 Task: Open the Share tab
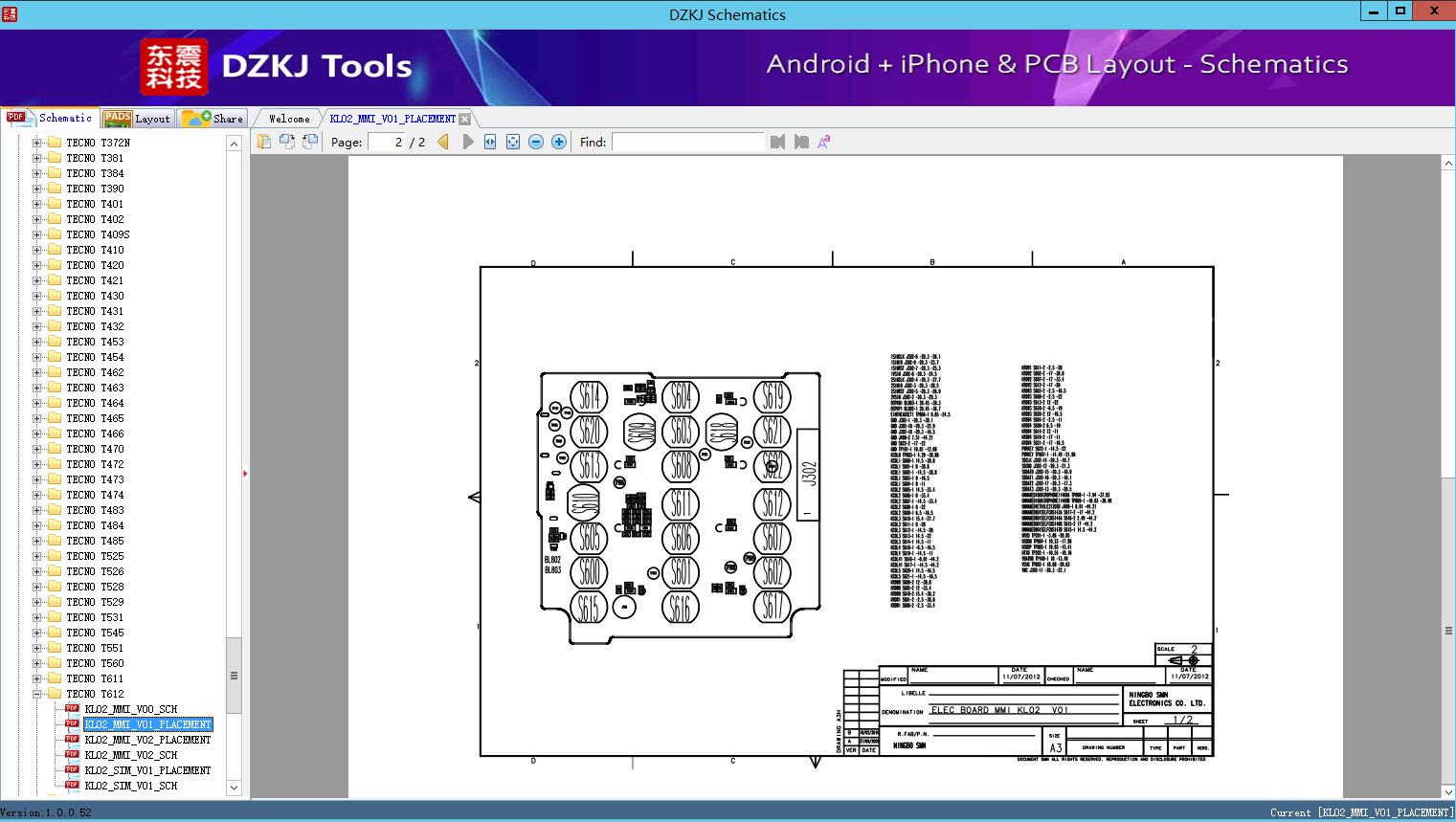coord(213,119)
